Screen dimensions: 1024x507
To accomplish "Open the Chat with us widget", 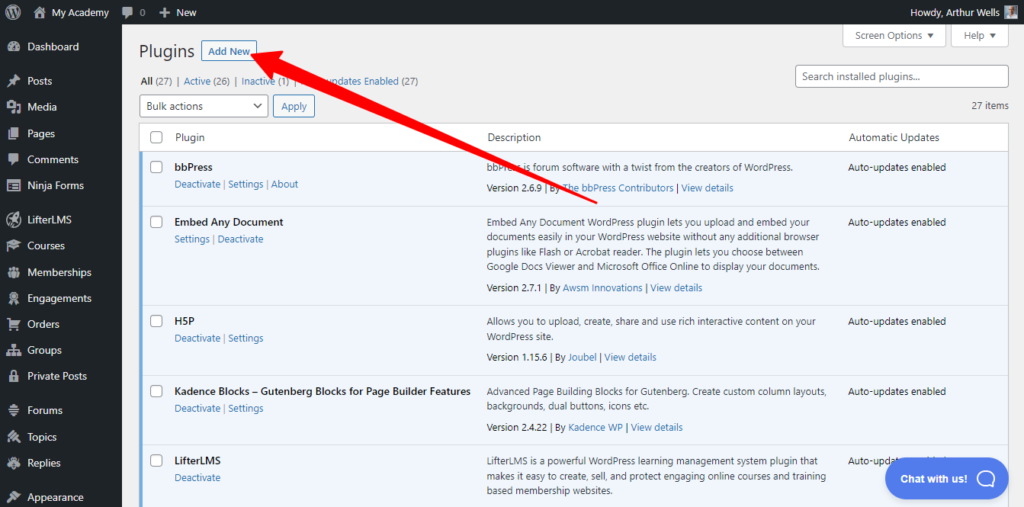I will [947, 479].
